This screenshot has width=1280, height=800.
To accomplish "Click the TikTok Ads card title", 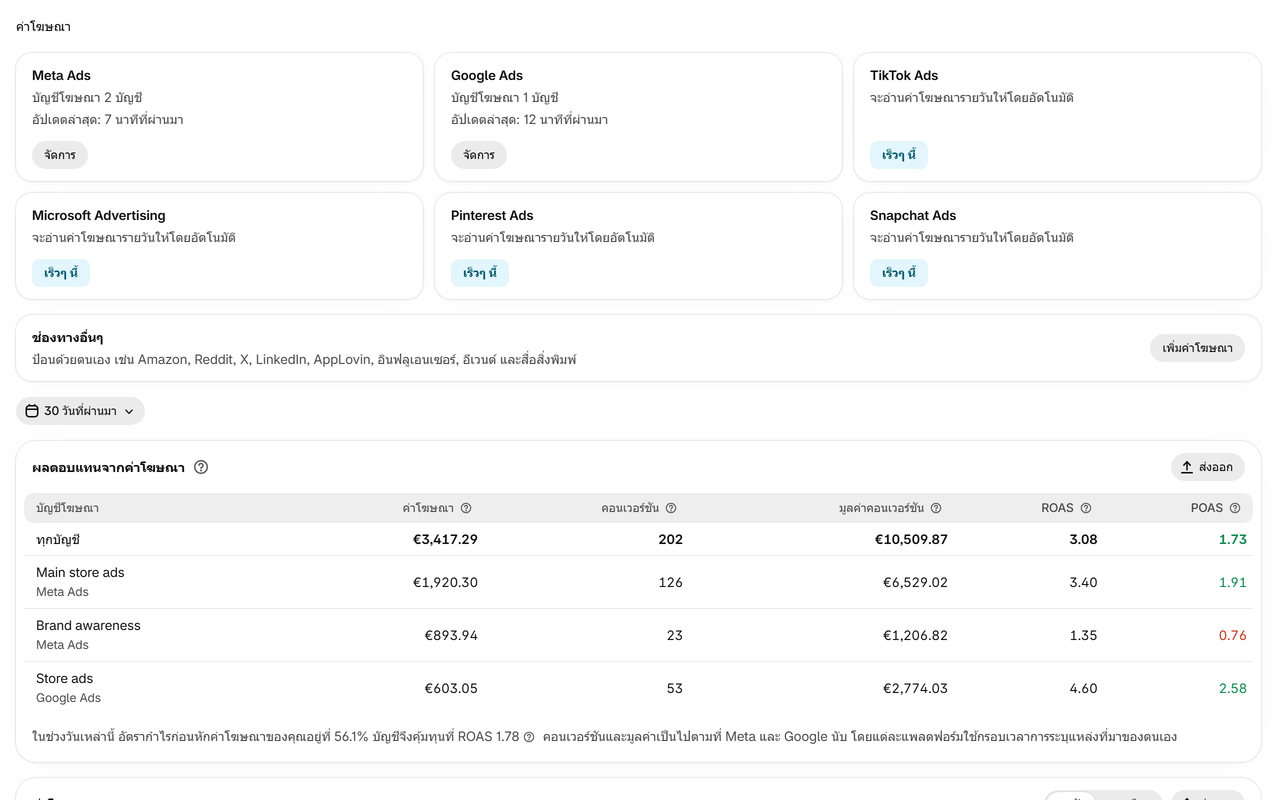I will pos(904,75).
